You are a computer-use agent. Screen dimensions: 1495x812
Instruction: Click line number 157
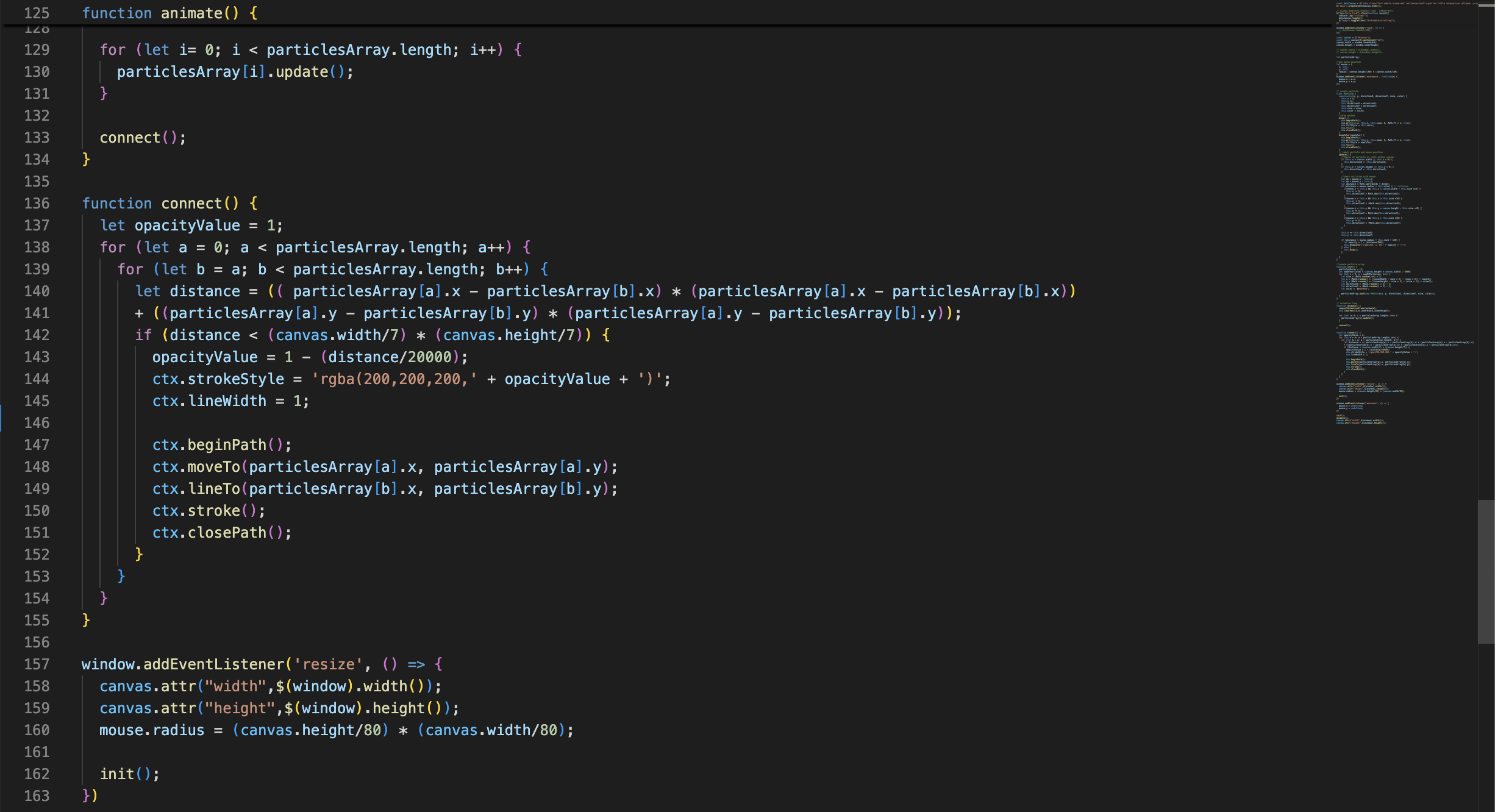coord(37,664)
